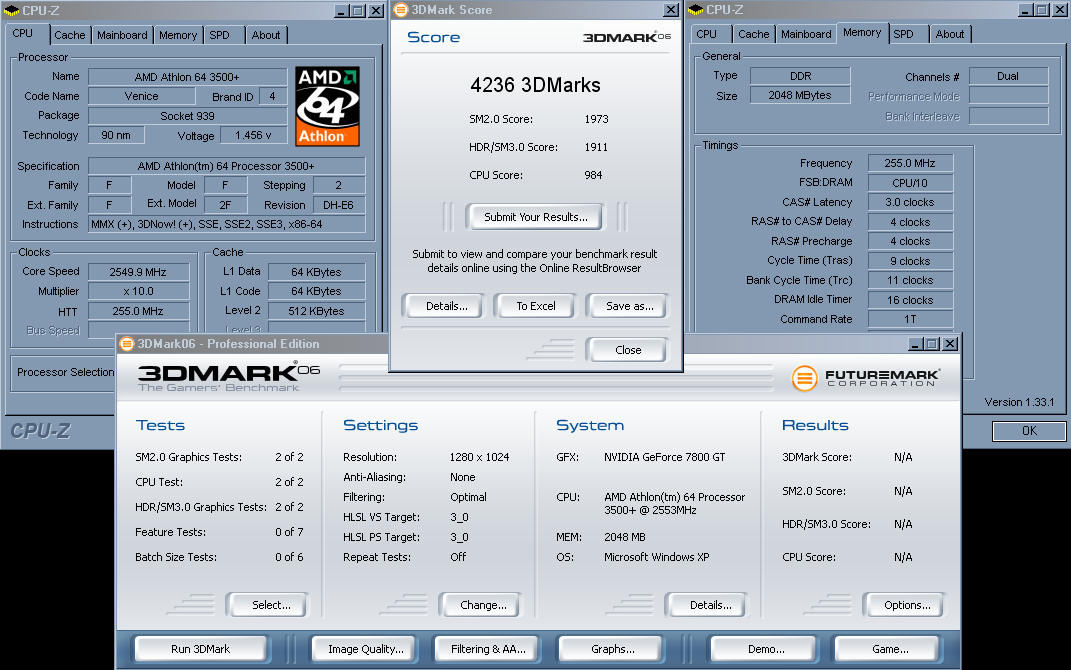Click Instructions field listing MMX, SSE
1071x670 pixels.
(227, 224)
